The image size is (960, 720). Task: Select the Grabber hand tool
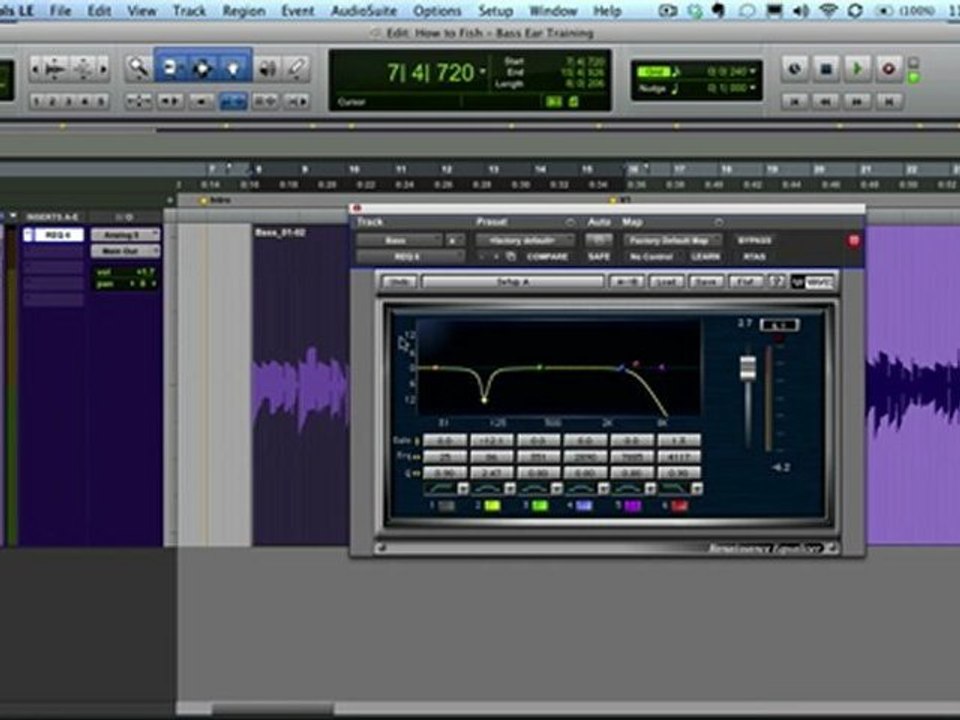234,68
